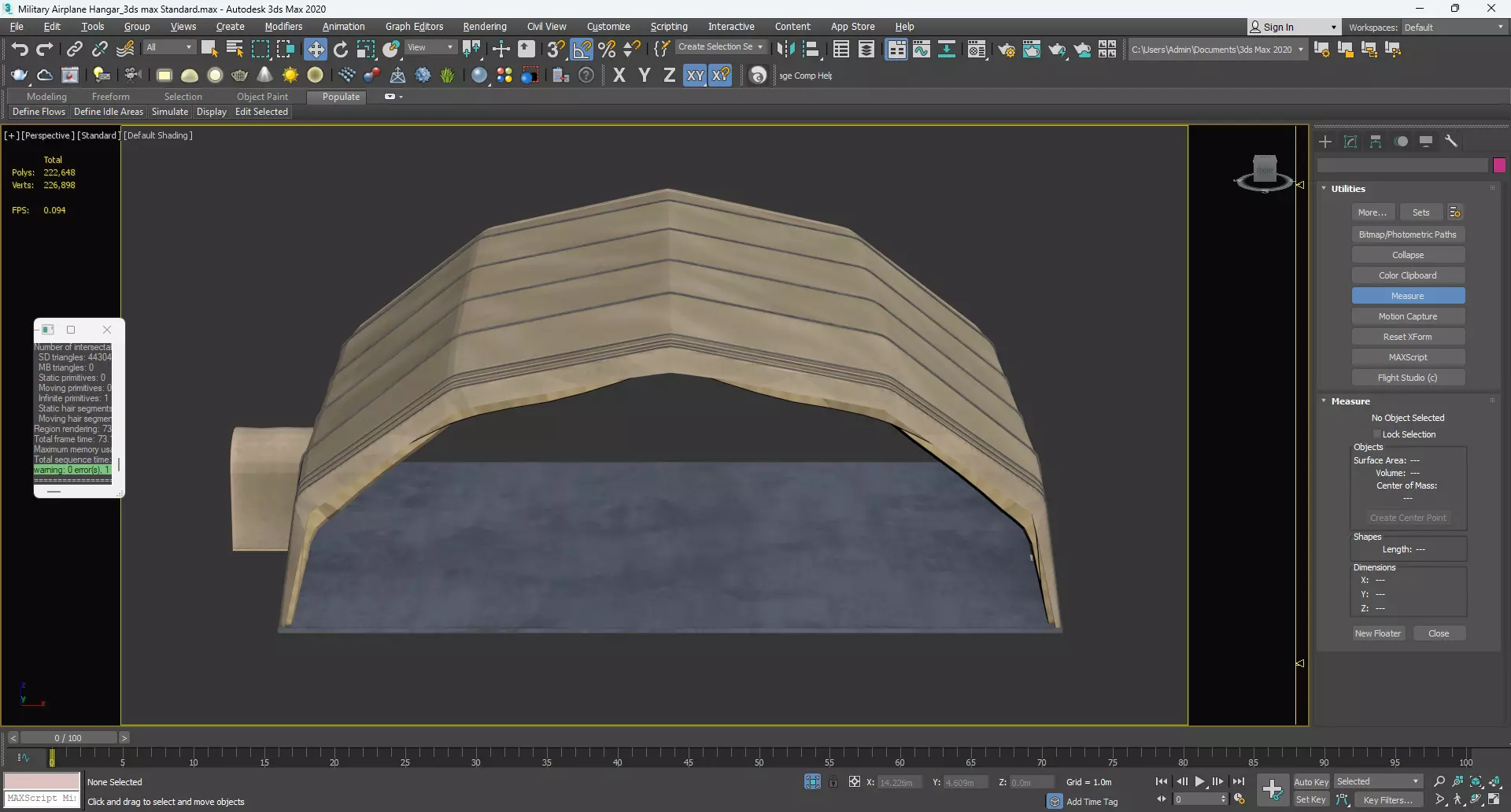Open the selection filter All dropdown
Screen dimensions: 1511x812
point(169,47)
